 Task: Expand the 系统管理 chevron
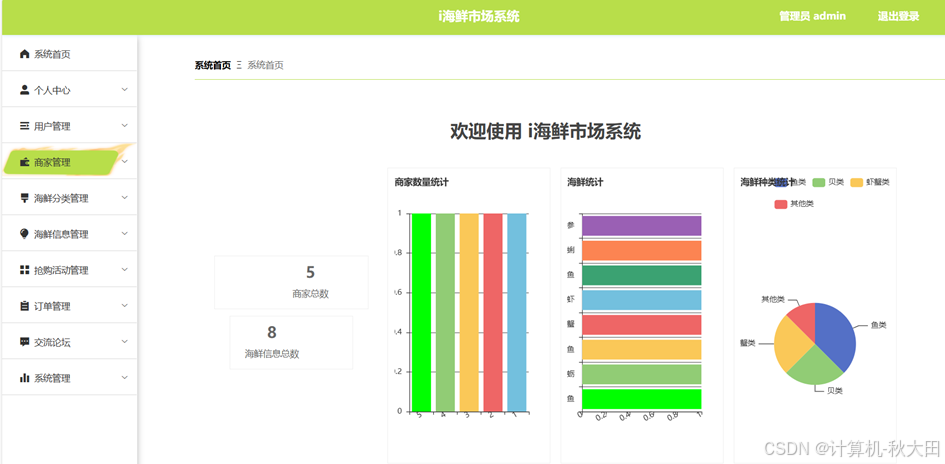click(125, 377)
